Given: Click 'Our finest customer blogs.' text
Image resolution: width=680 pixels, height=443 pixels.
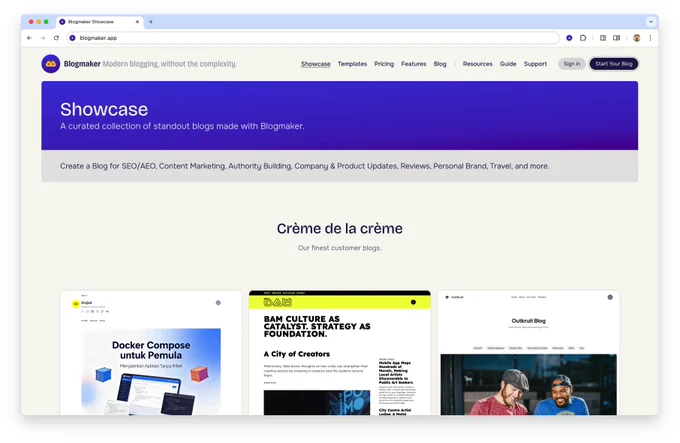Looking at the screenshot, I should pyautogui.click(x=340, y=248).
